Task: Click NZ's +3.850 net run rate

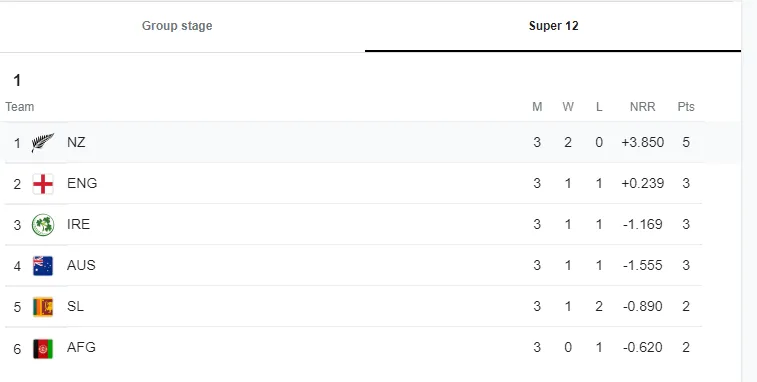Action: [x=643, y=142]
